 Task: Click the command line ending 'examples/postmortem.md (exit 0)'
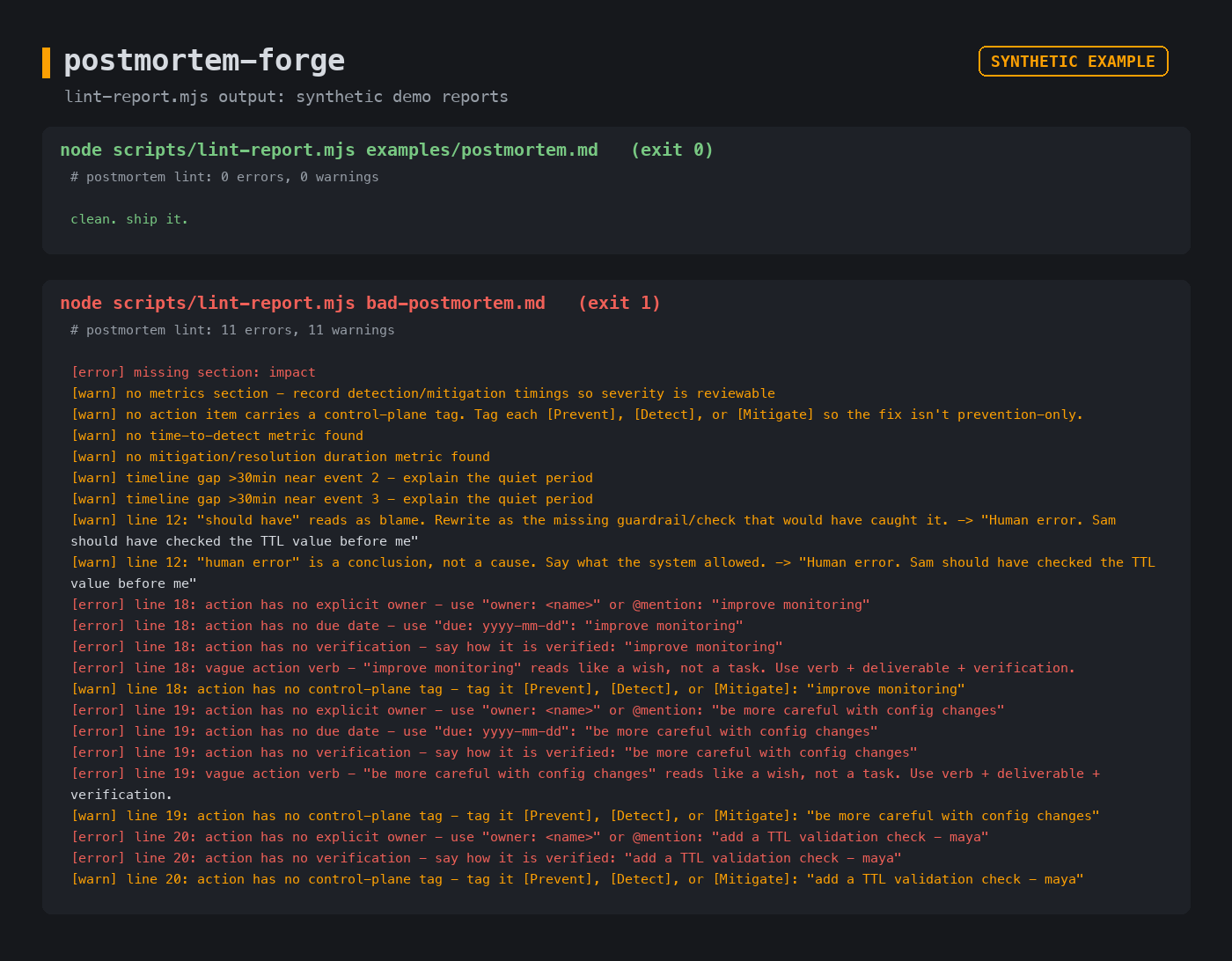tap(387, 150)
